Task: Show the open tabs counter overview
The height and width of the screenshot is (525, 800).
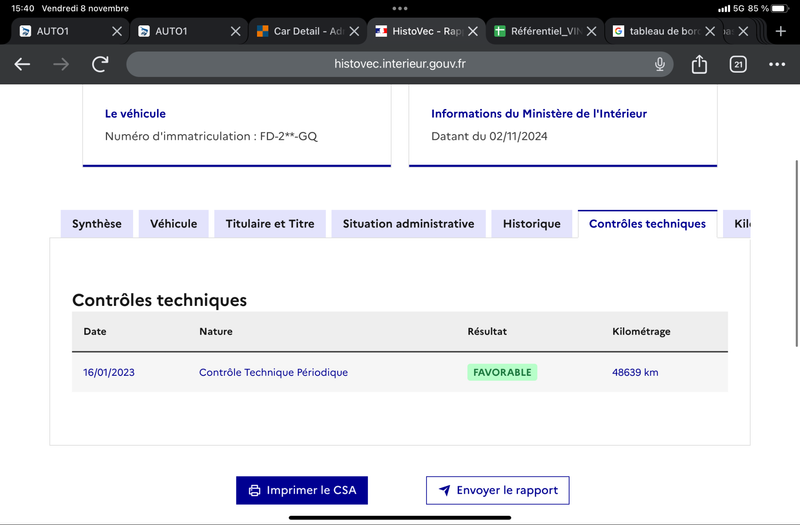Action: click(738, 64)
